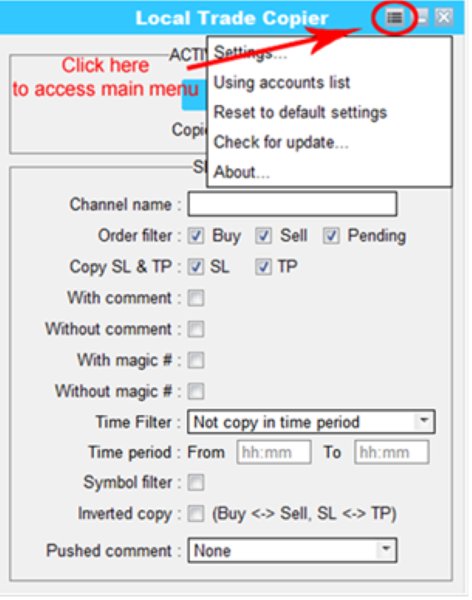Uncheck the Sell order filter checkbox

pyautogui.click(x=263, y=236)
